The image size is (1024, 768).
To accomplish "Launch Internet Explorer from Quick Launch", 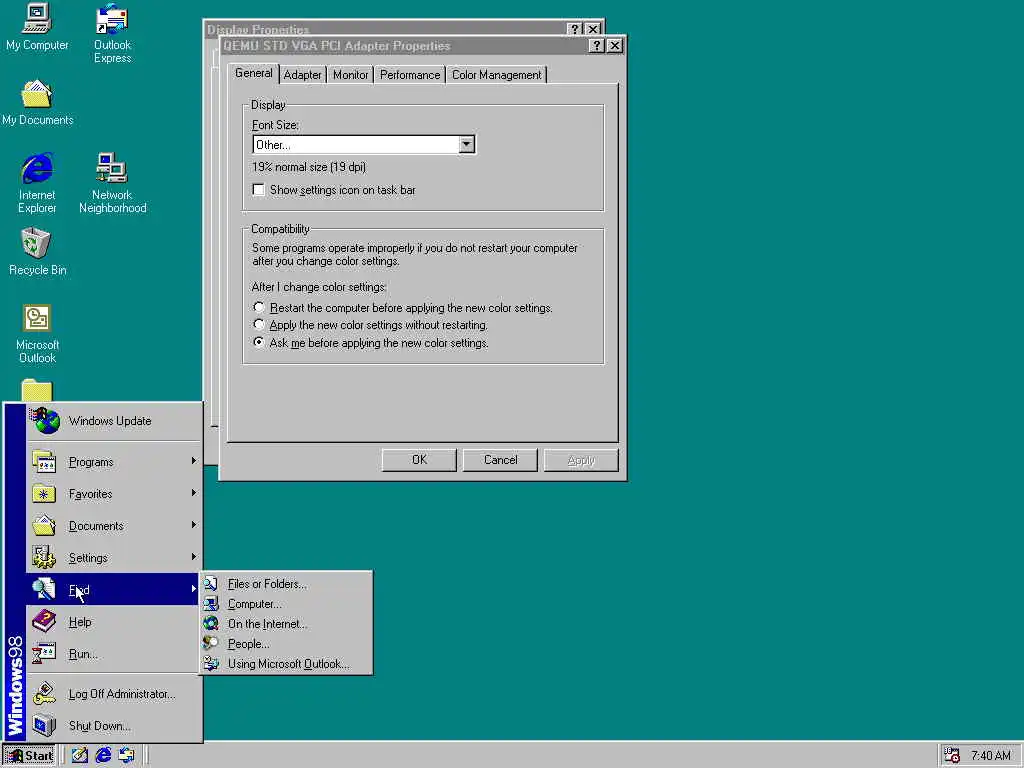I will click(x=103, y=756).
